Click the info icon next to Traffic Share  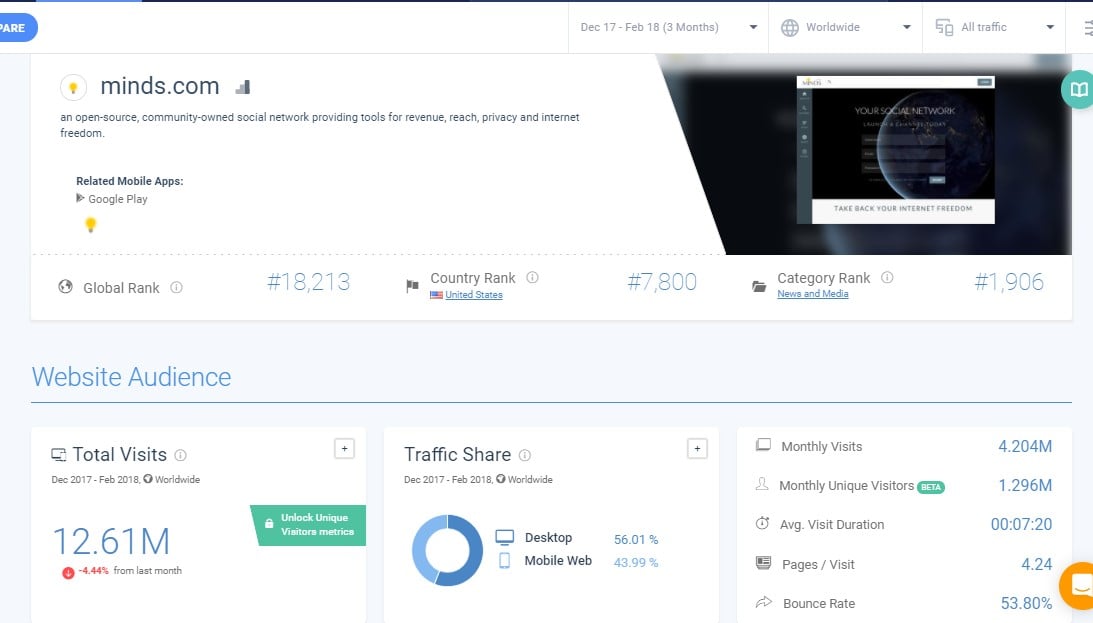click(525, 455)
